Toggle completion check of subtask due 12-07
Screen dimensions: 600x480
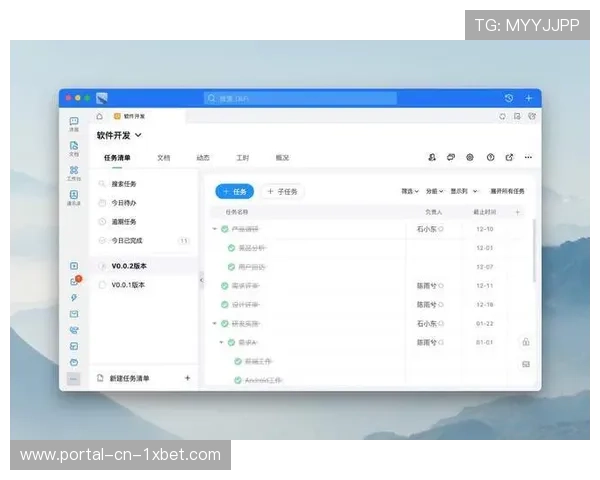231,267
